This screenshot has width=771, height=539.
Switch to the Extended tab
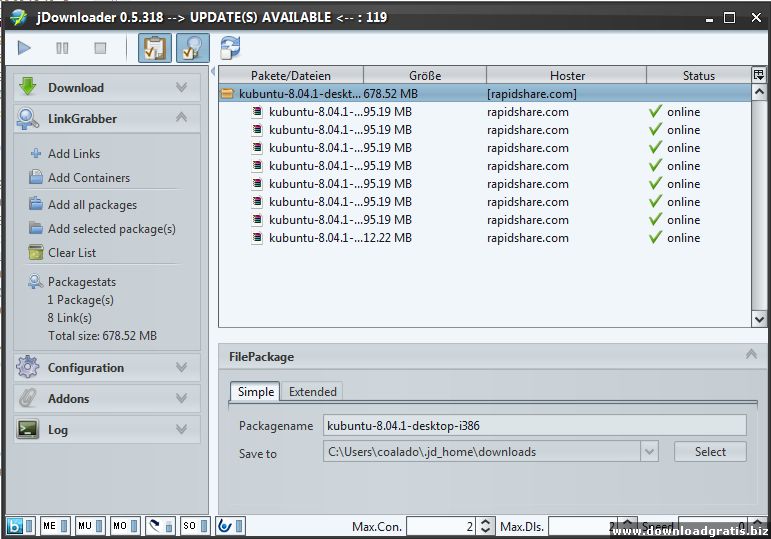click(x=313, y=391)
